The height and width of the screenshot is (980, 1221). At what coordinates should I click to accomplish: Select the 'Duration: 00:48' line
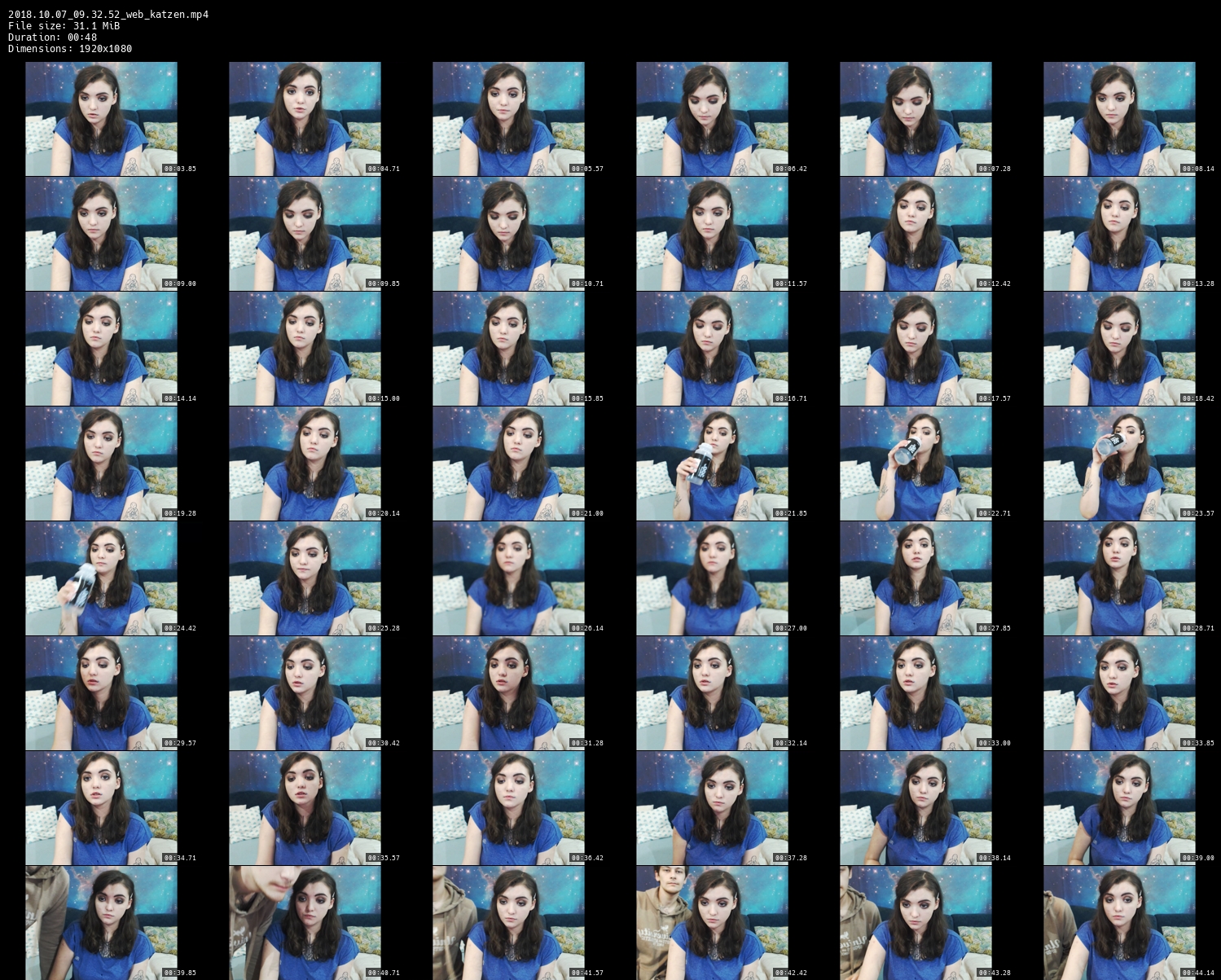53,37
